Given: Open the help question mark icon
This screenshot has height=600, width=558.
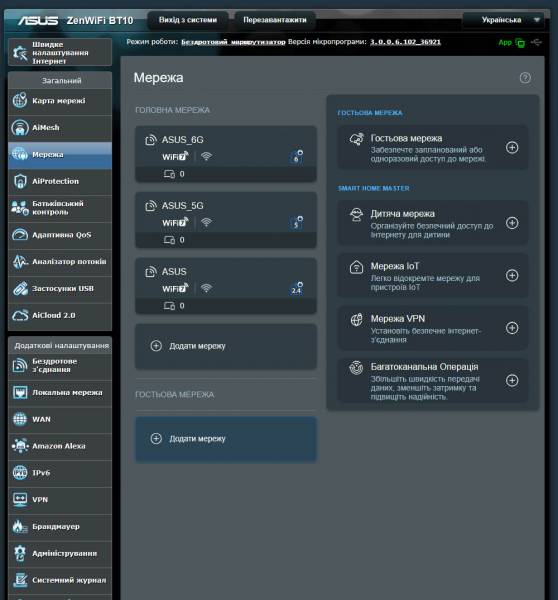Looking at the screenshot, I should (x=525, y=78).
